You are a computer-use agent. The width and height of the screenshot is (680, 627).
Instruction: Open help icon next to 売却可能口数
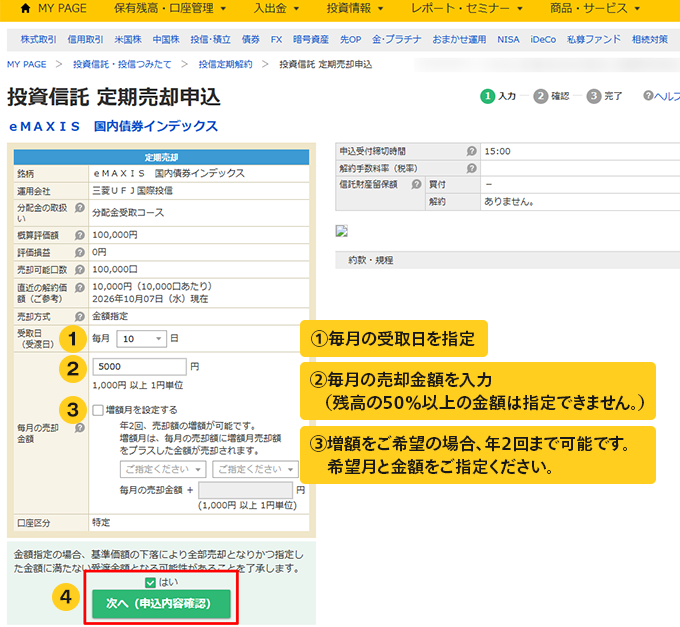pos(80,269)
